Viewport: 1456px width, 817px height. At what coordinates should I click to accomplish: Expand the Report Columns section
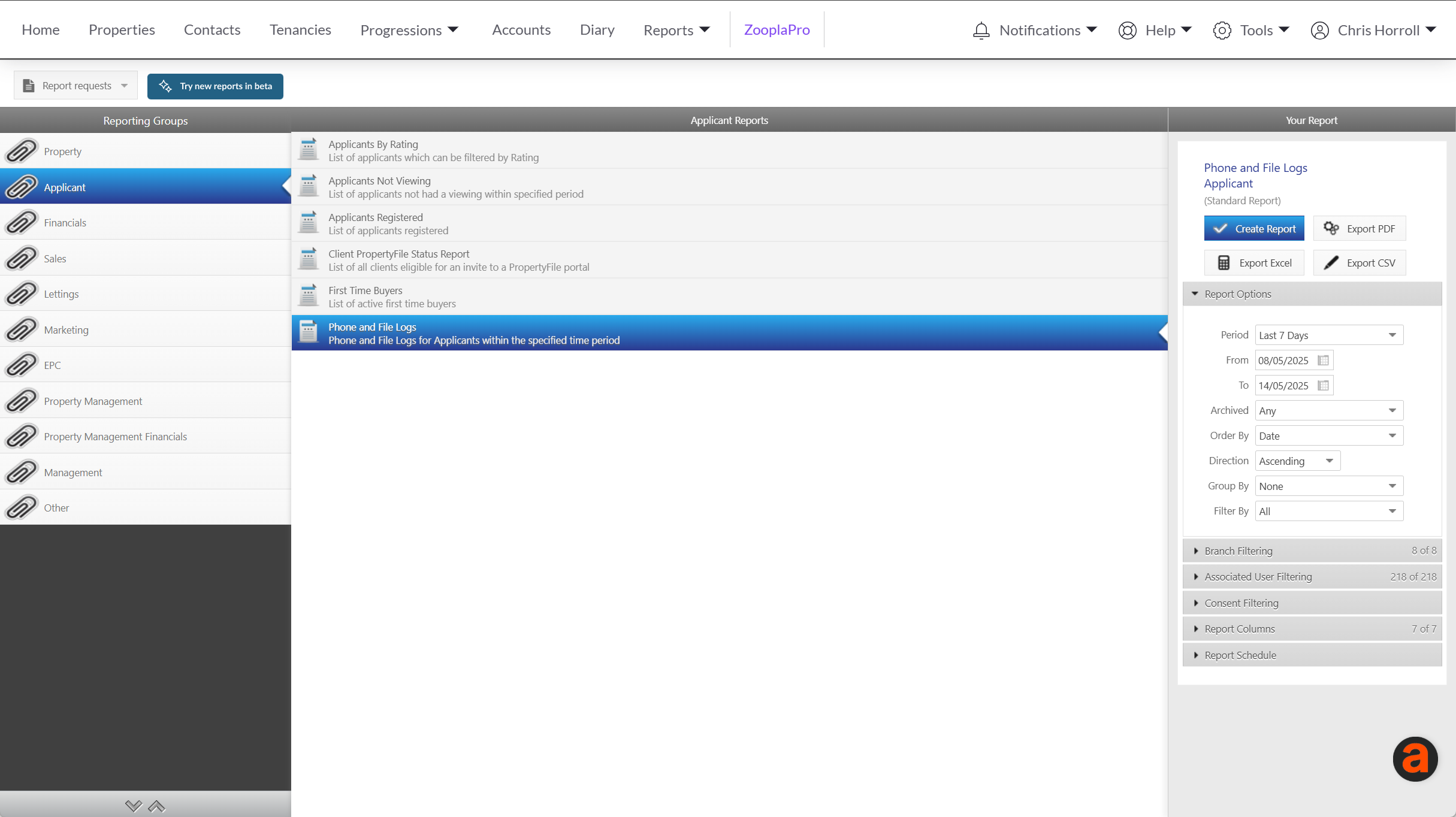[1312, 629]
